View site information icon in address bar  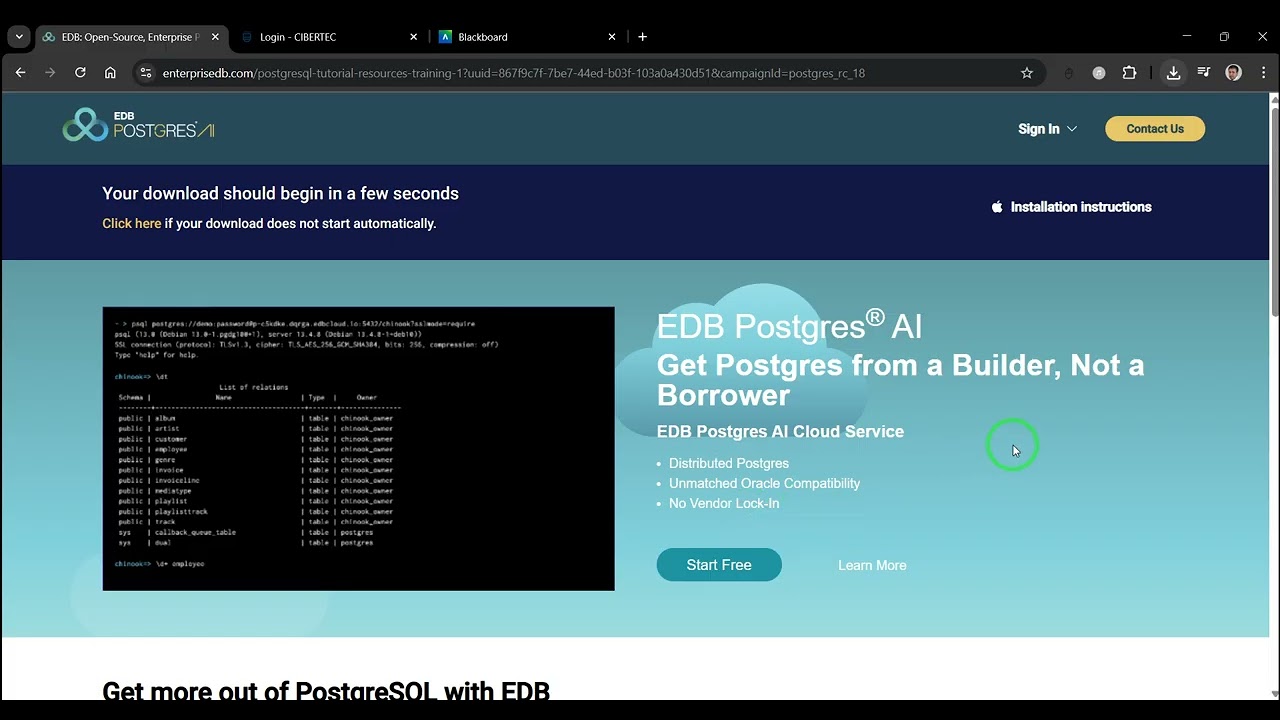tap(145, 73)
